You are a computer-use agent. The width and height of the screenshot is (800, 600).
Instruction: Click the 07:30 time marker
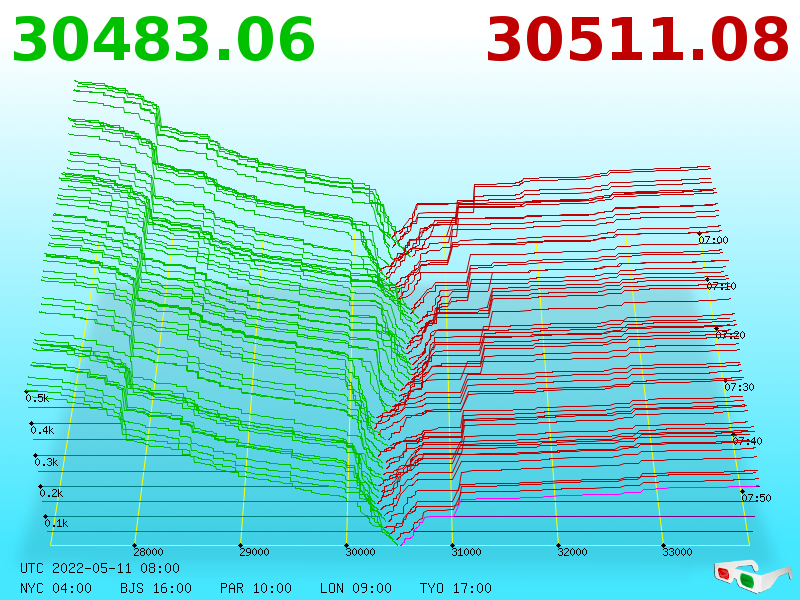tap(739, 387)
